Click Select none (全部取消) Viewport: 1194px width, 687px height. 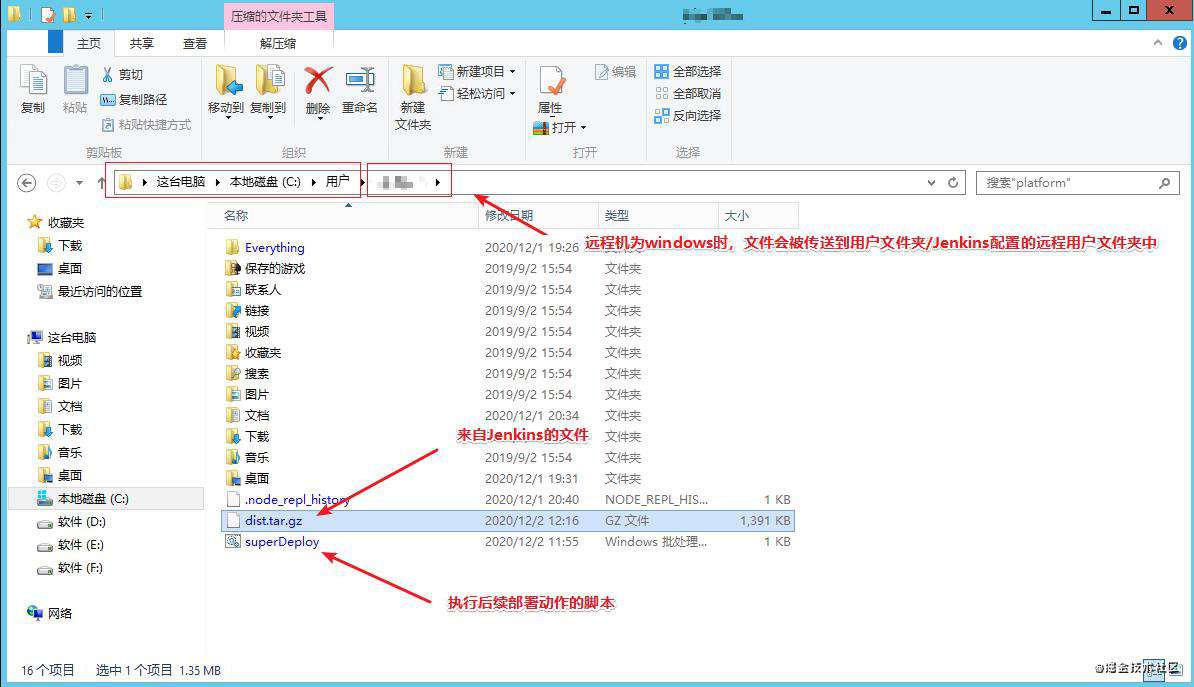click(x=688, y=93)
